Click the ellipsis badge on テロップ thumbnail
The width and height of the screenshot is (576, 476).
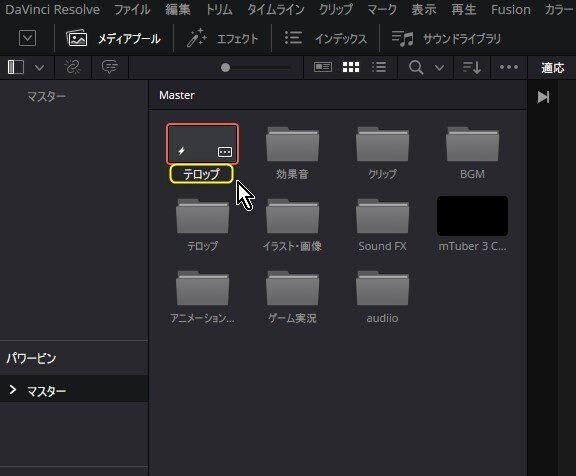(x=225, y=152)
